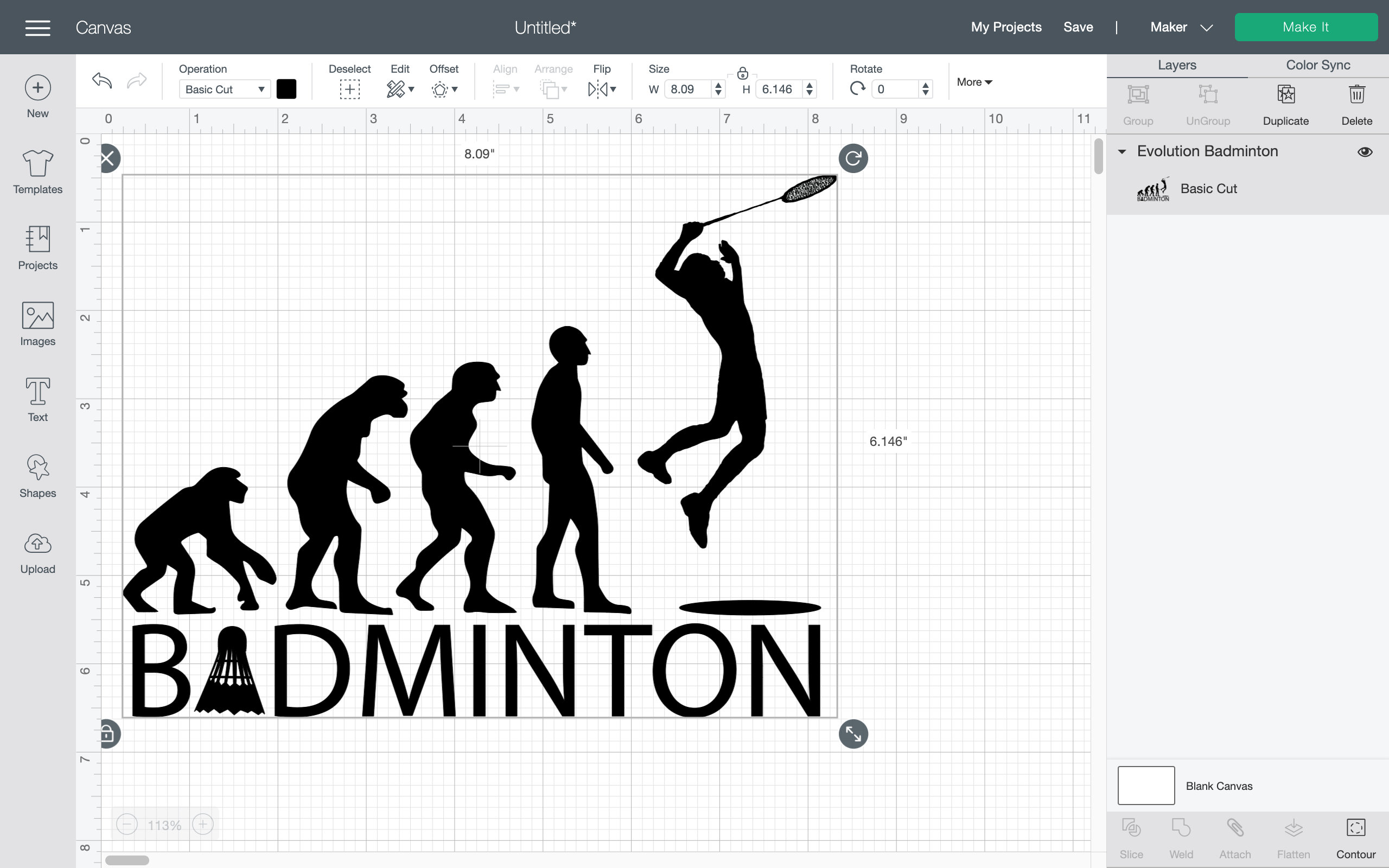The image size is (1389, 868).
Task: Switch to the Color Sync tab
Action: point(1317,65)
